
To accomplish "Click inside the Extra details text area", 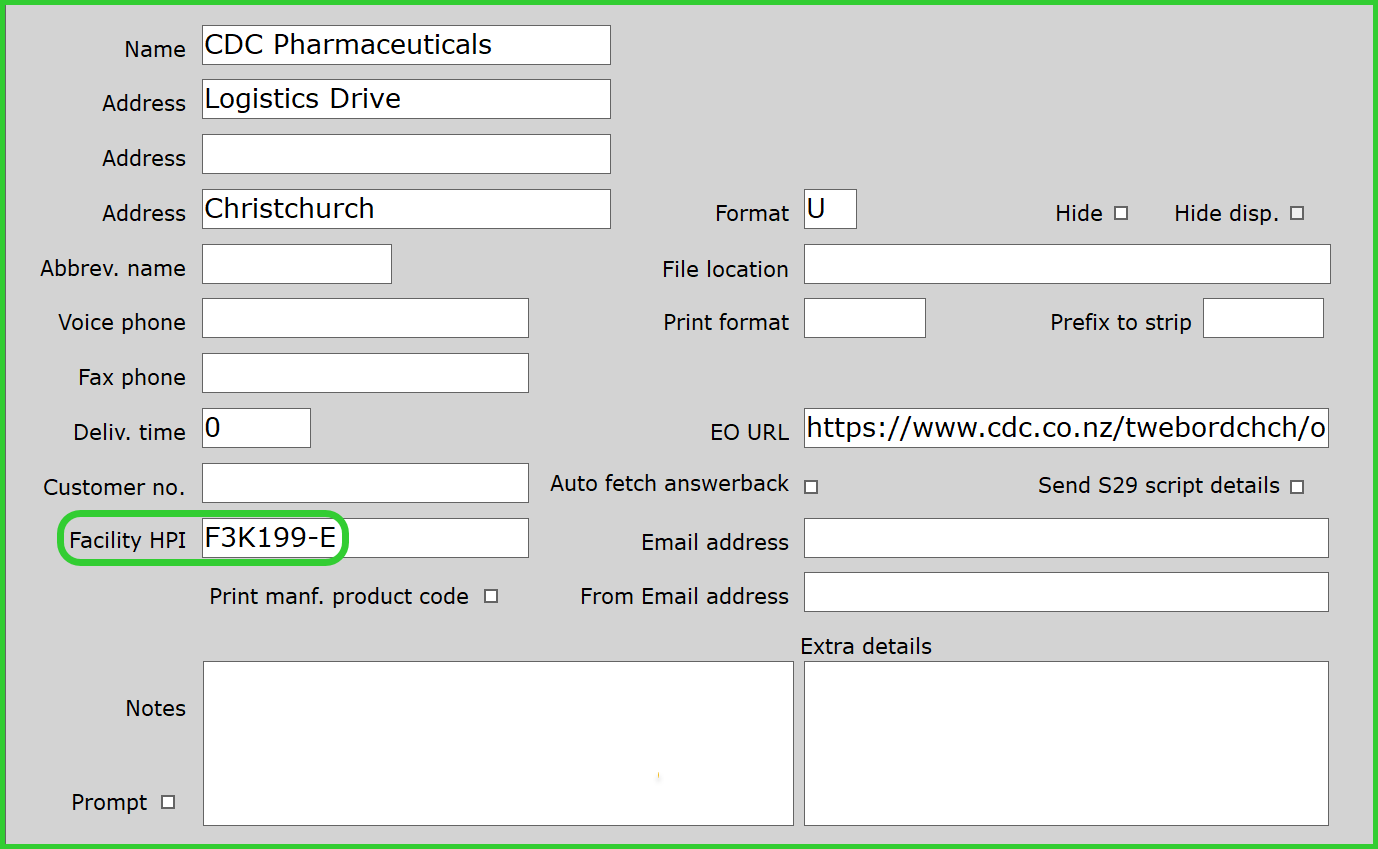I will tap(1066, 743).
